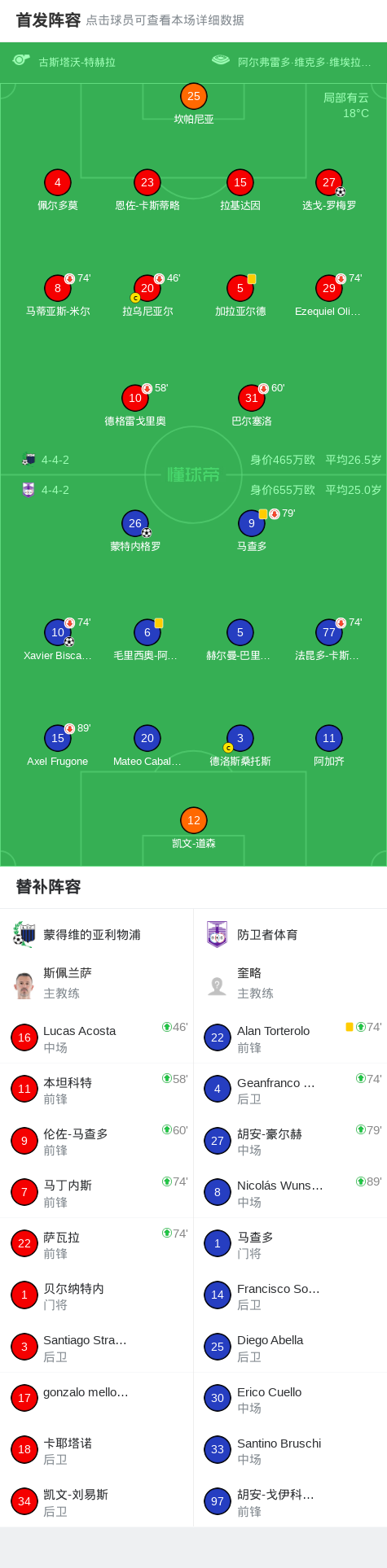The height and width of the screenshot is (1568, 387).
Task: Tap player 佩尔多莫 number 4 circle
Action: point(58,182)
